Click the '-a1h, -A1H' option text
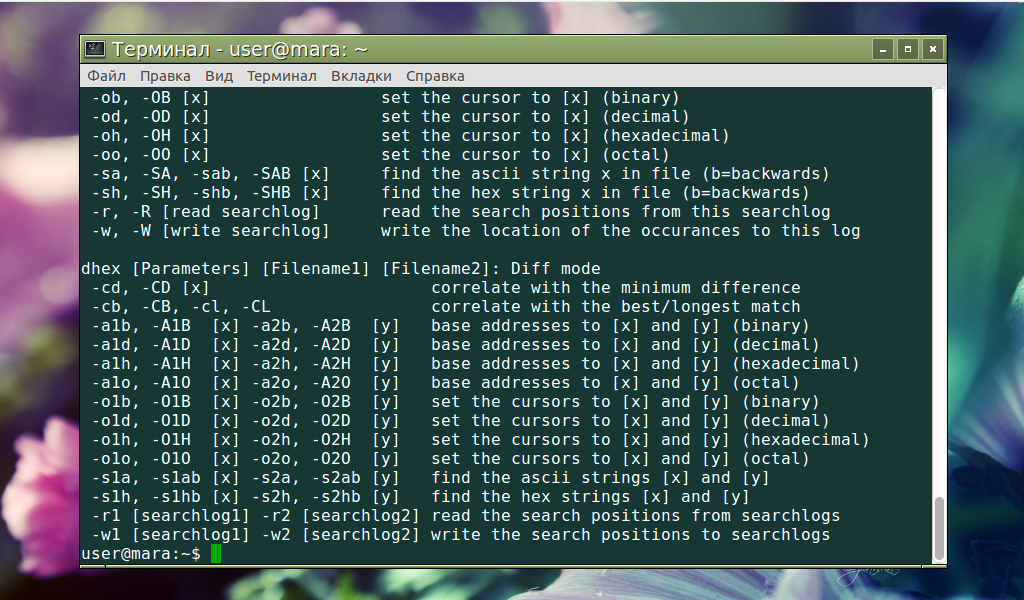 click(x=141, y=363)
